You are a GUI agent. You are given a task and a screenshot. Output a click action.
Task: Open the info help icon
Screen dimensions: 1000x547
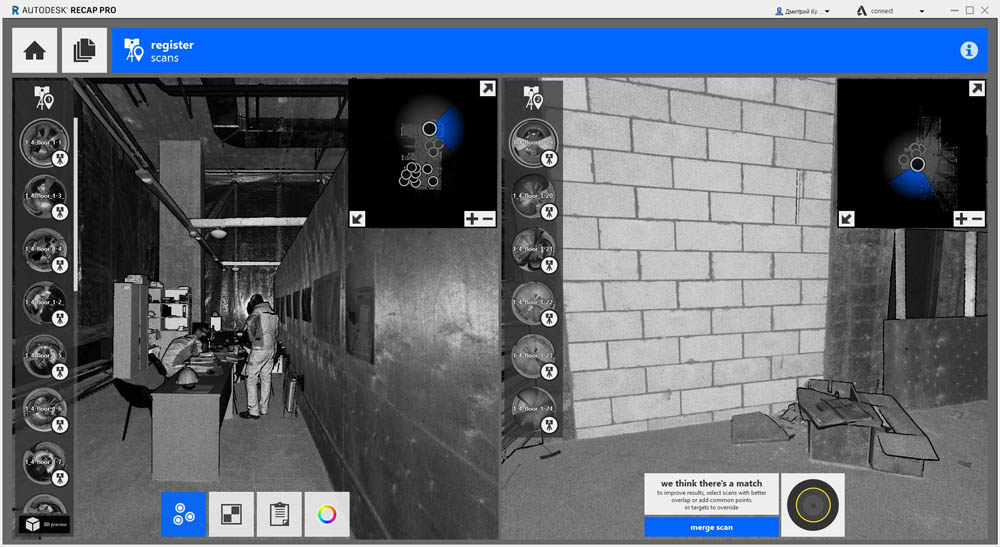(969, 50)
